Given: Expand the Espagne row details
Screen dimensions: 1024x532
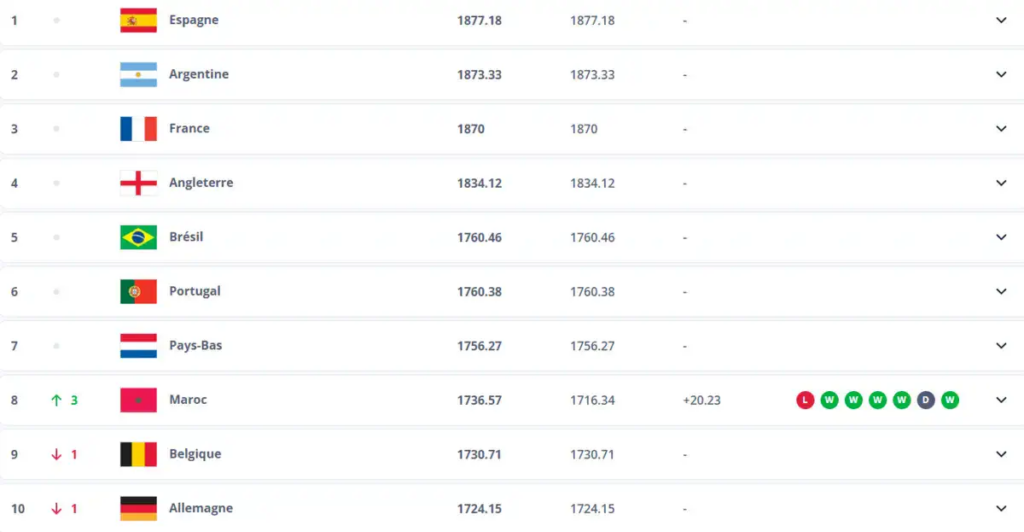Looking at the screenshot, I should tap(1001, 20).
